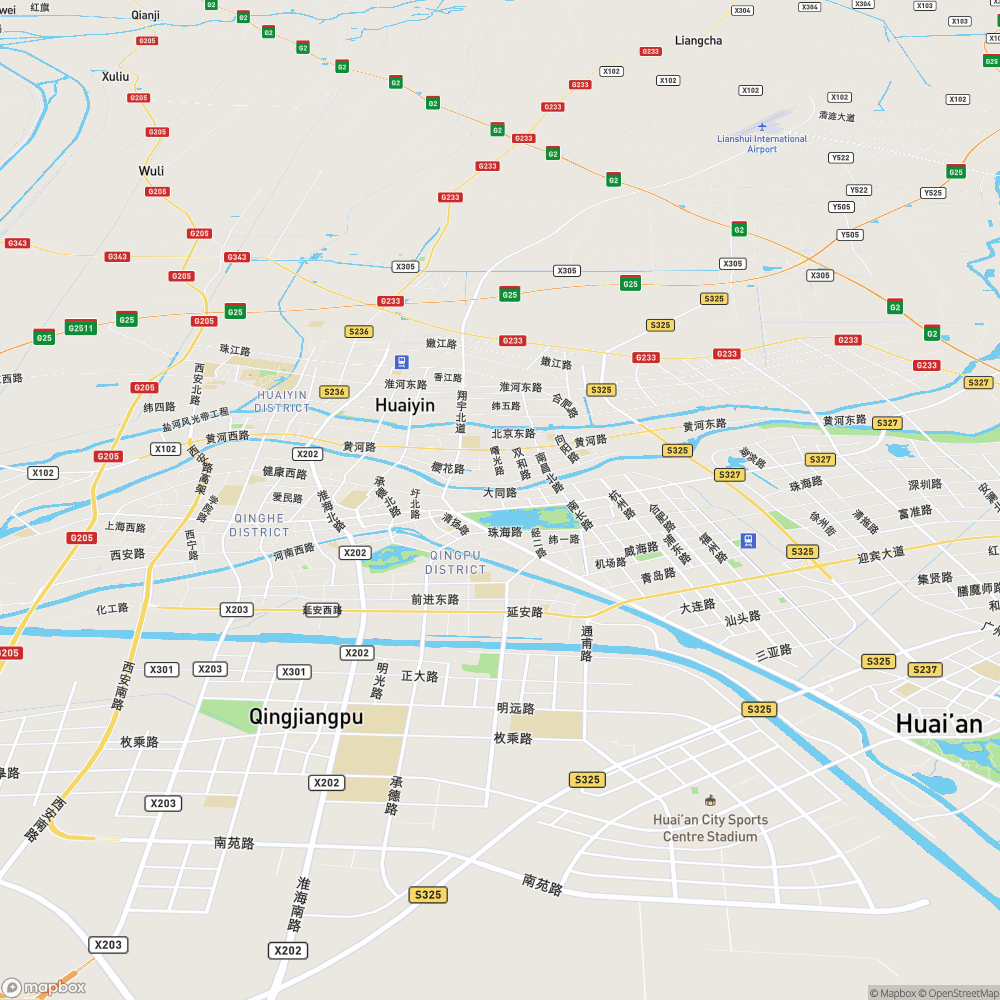Click the Xuliu town label
Screen dimensions: 1000x1000
116,76
